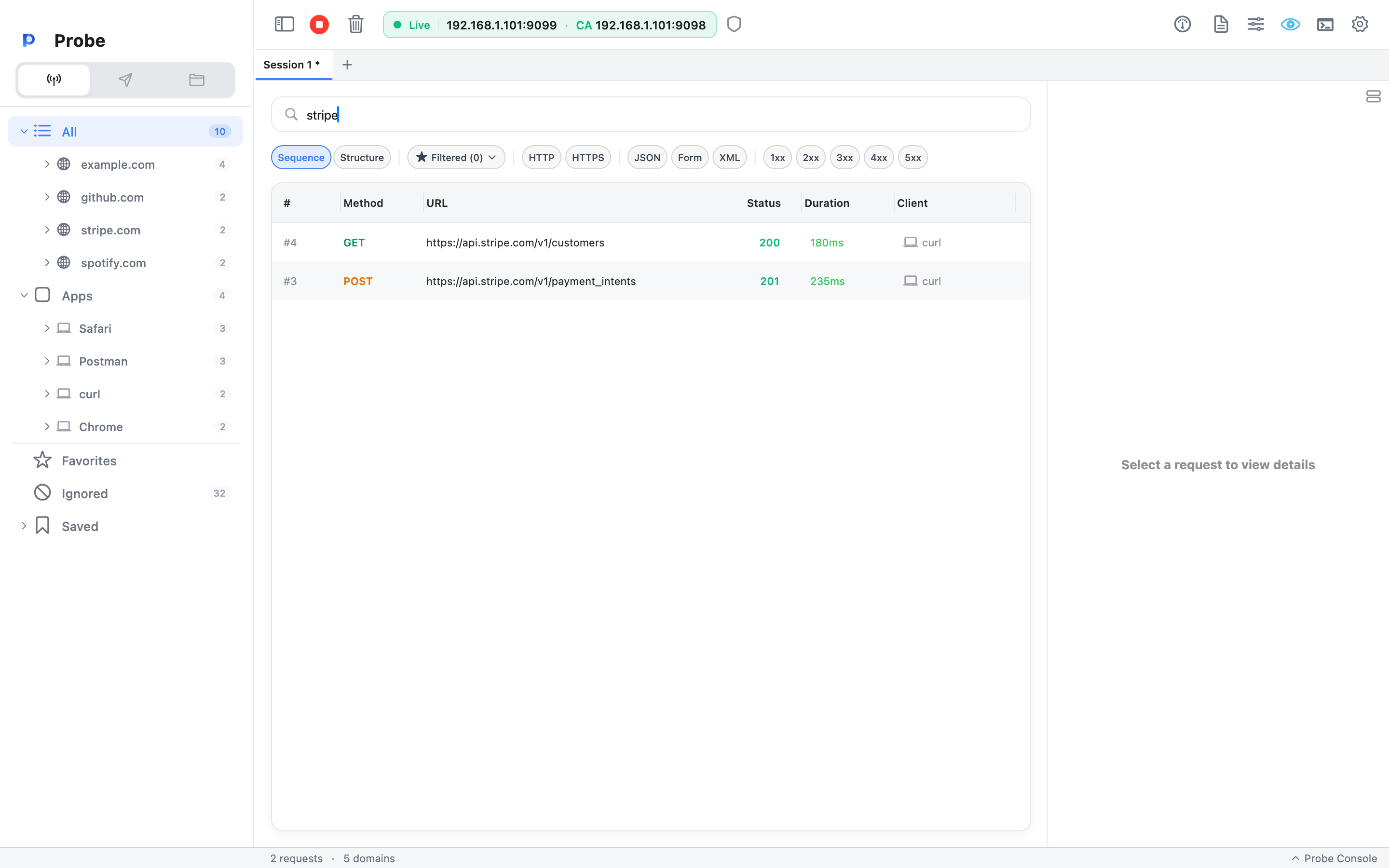Open the document icon in top toolbar
This screenshot has height=868, width=1389.
point(1221,24)
